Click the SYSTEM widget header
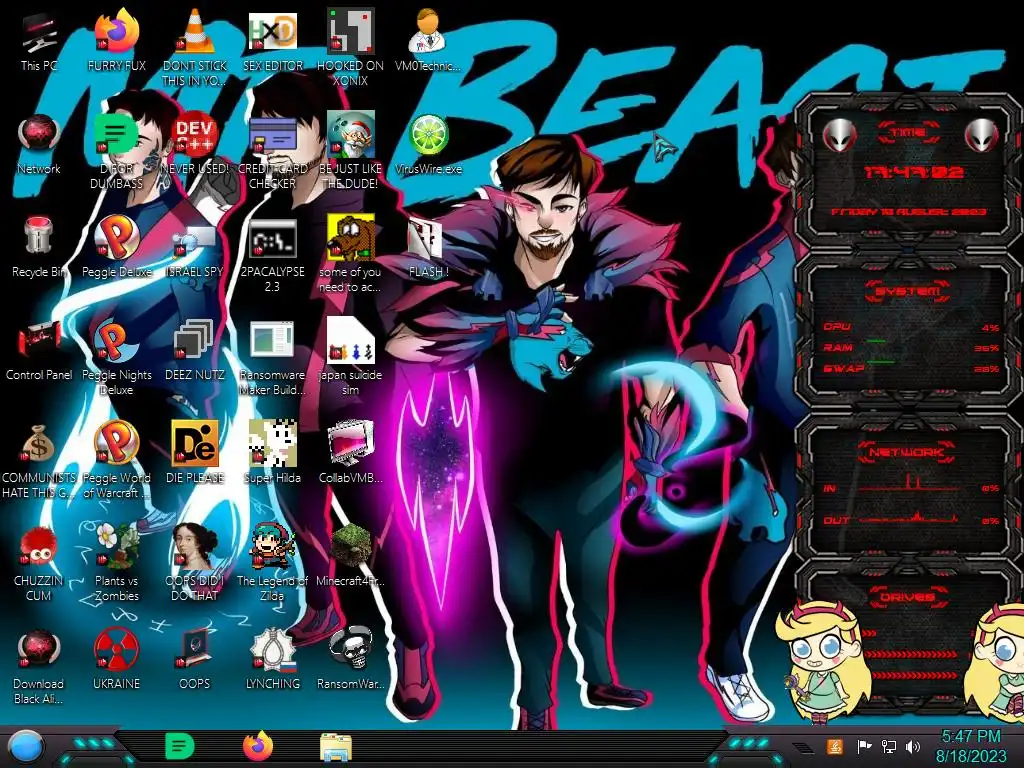This screenshot has width=1024, height=768. 907,290
